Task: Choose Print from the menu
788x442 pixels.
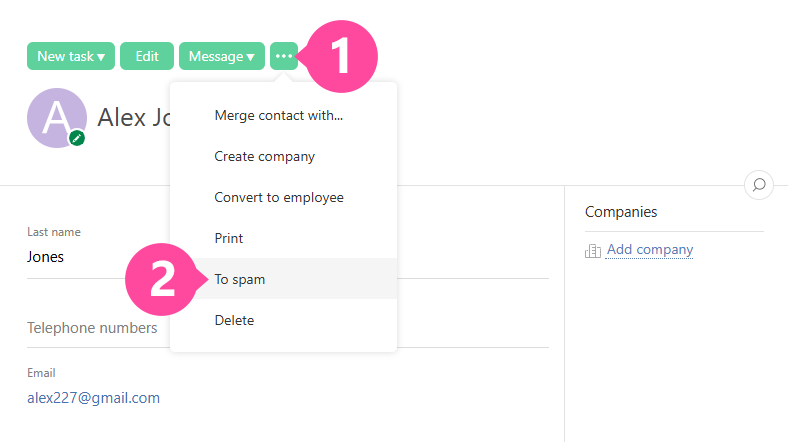Action: (x=228, y=238)
